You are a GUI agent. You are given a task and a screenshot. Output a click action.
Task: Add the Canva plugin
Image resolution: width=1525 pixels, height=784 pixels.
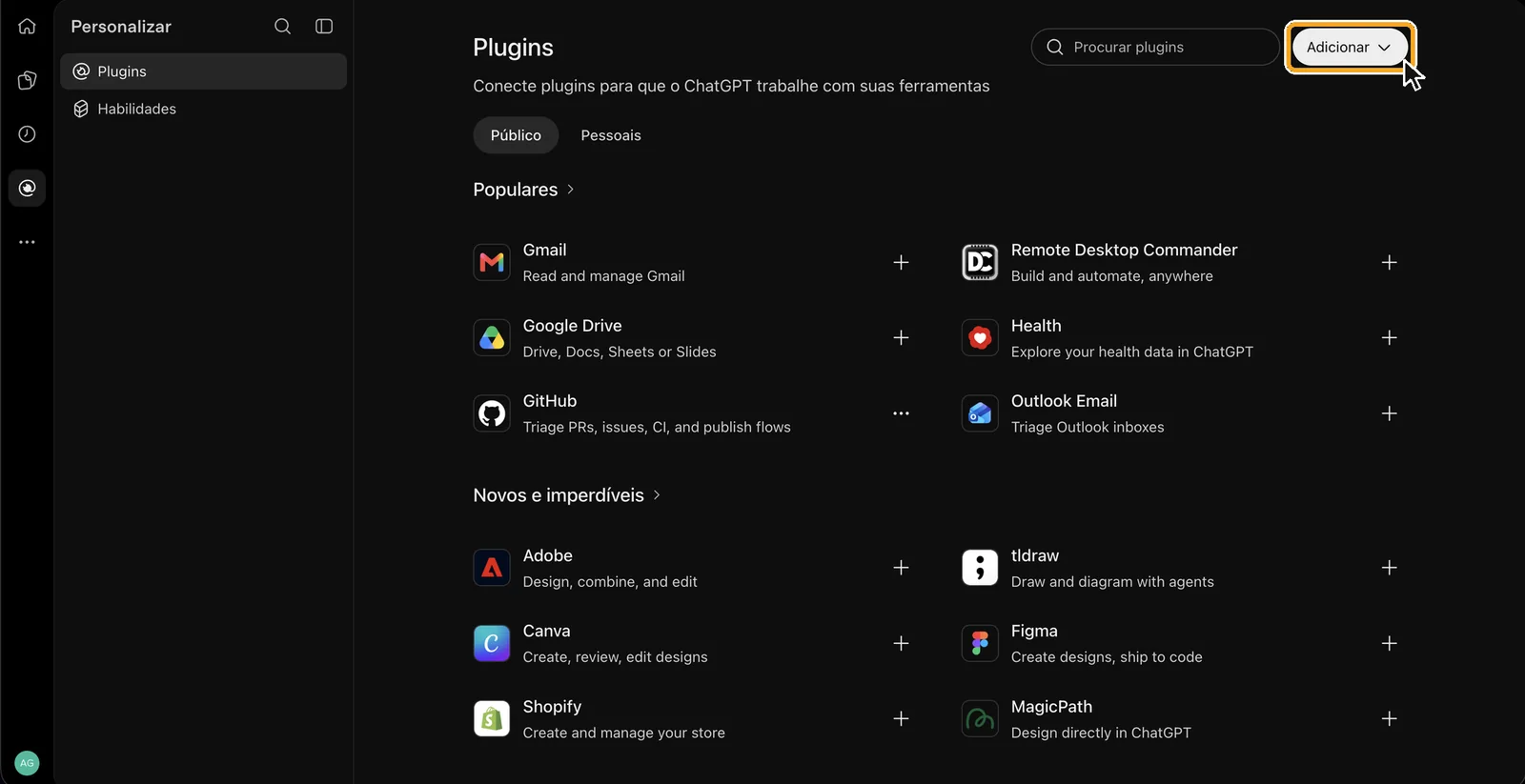(x=901, y=643)
